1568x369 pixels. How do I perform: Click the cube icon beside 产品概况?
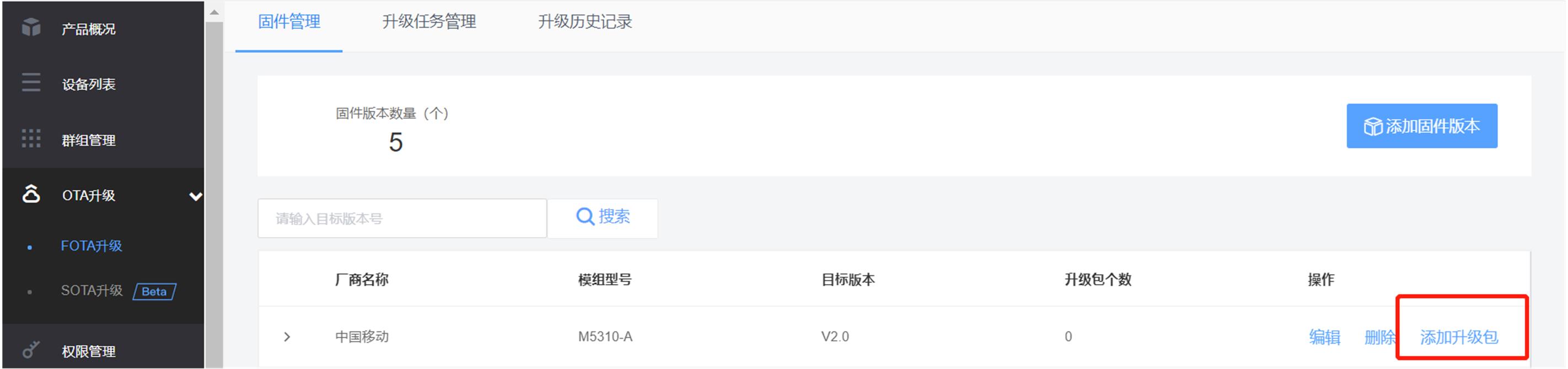pos(31,28)
